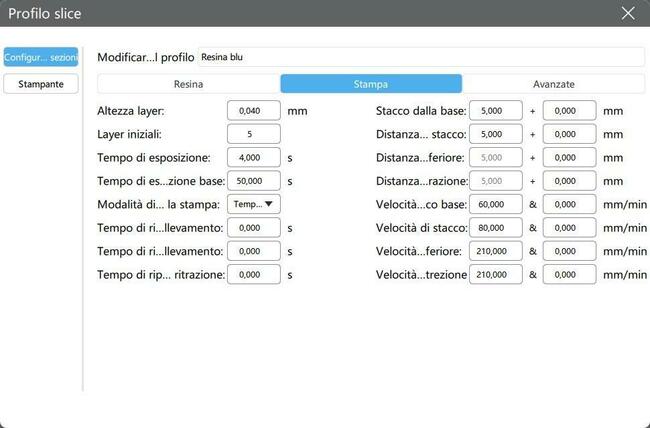Click the Configurazione sezione sidebar button
Image resolution: width=650 pixels, height=428 pixels.
(x=41, y=58)
